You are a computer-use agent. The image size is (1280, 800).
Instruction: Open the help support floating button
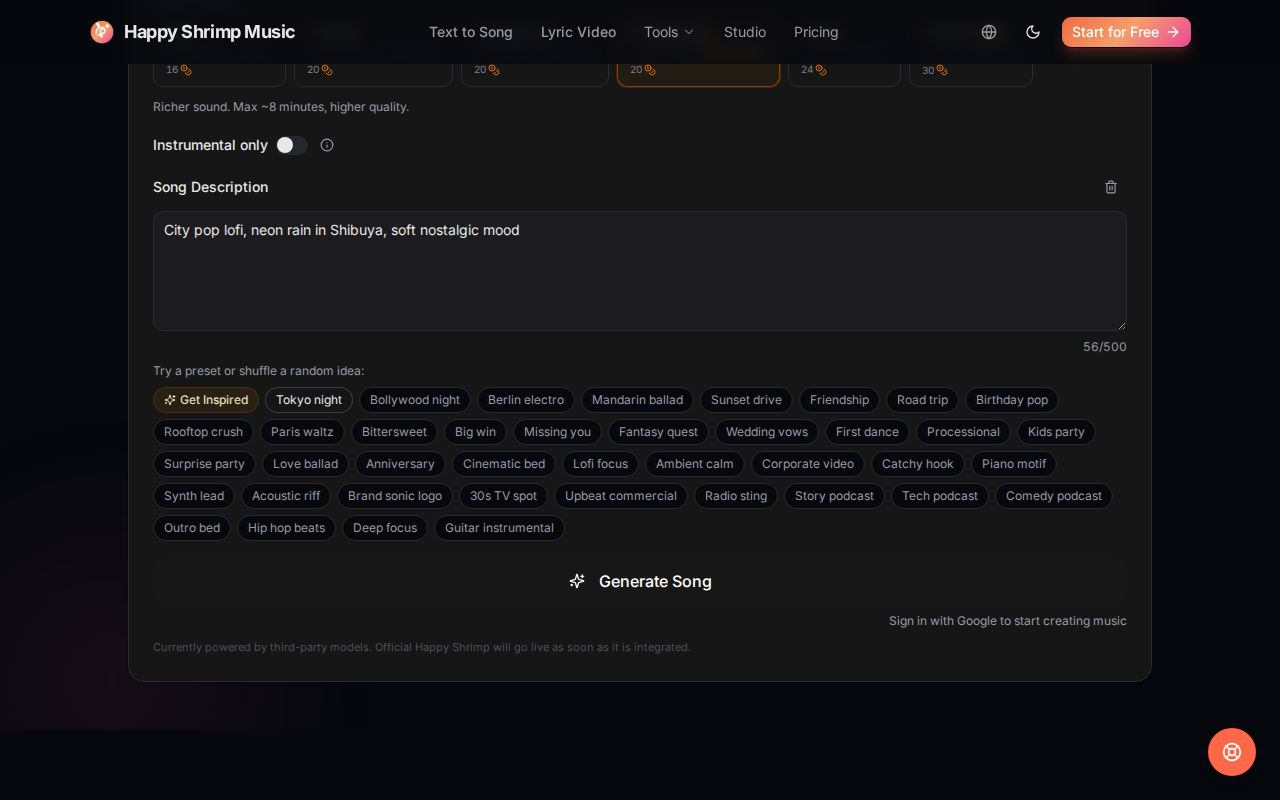[x=1232, y=752]
